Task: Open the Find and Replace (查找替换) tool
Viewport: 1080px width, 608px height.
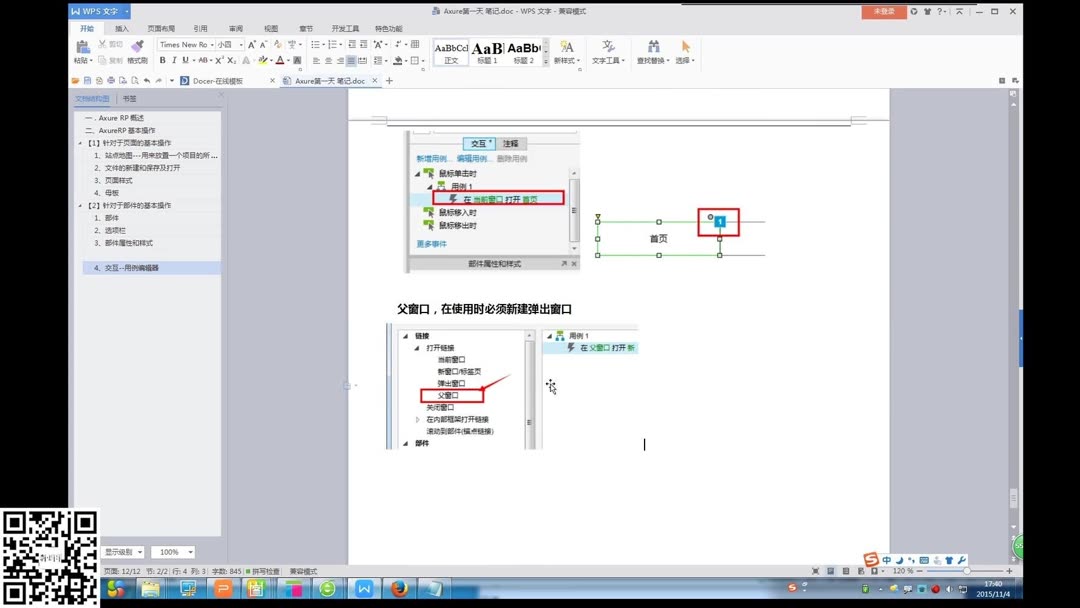Action: pyautogui.click(x=653, y=50)
